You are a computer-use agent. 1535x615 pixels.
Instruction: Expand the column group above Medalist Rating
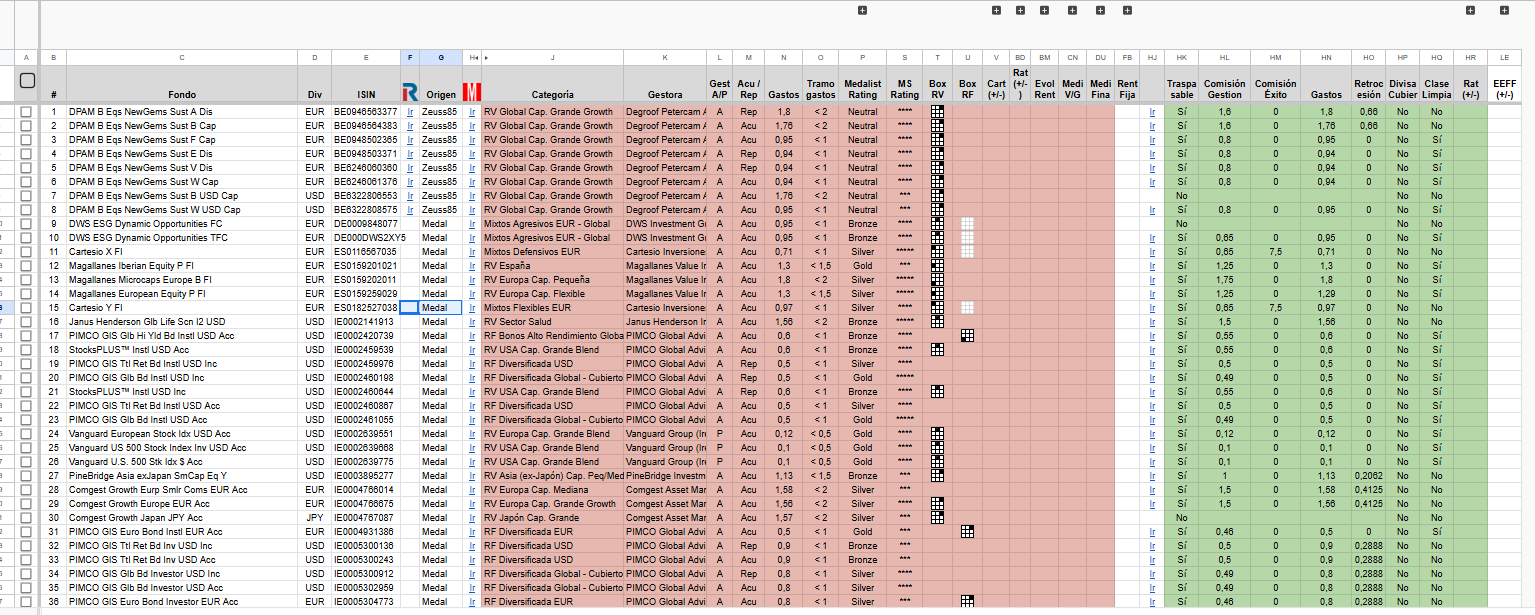click(863, 10)
